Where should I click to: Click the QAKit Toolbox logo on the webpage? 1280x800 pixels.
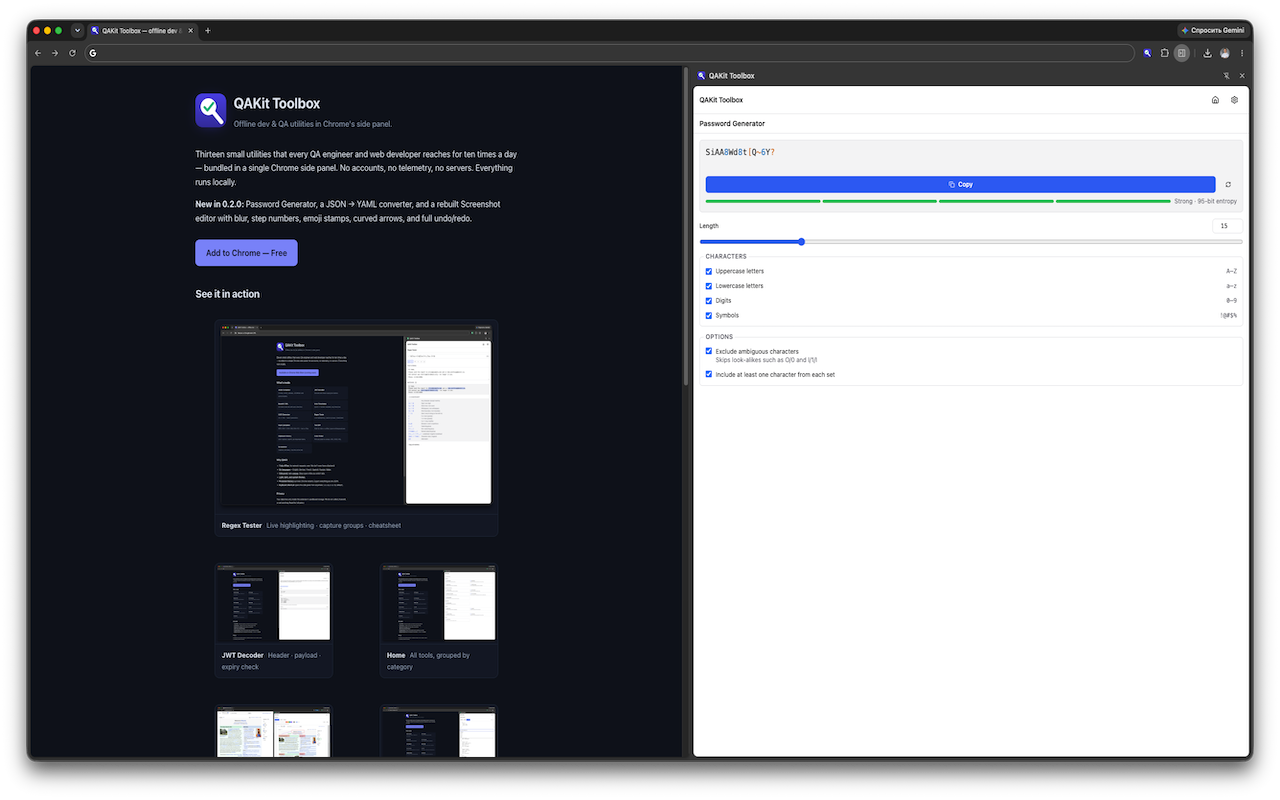click(211, 110)
